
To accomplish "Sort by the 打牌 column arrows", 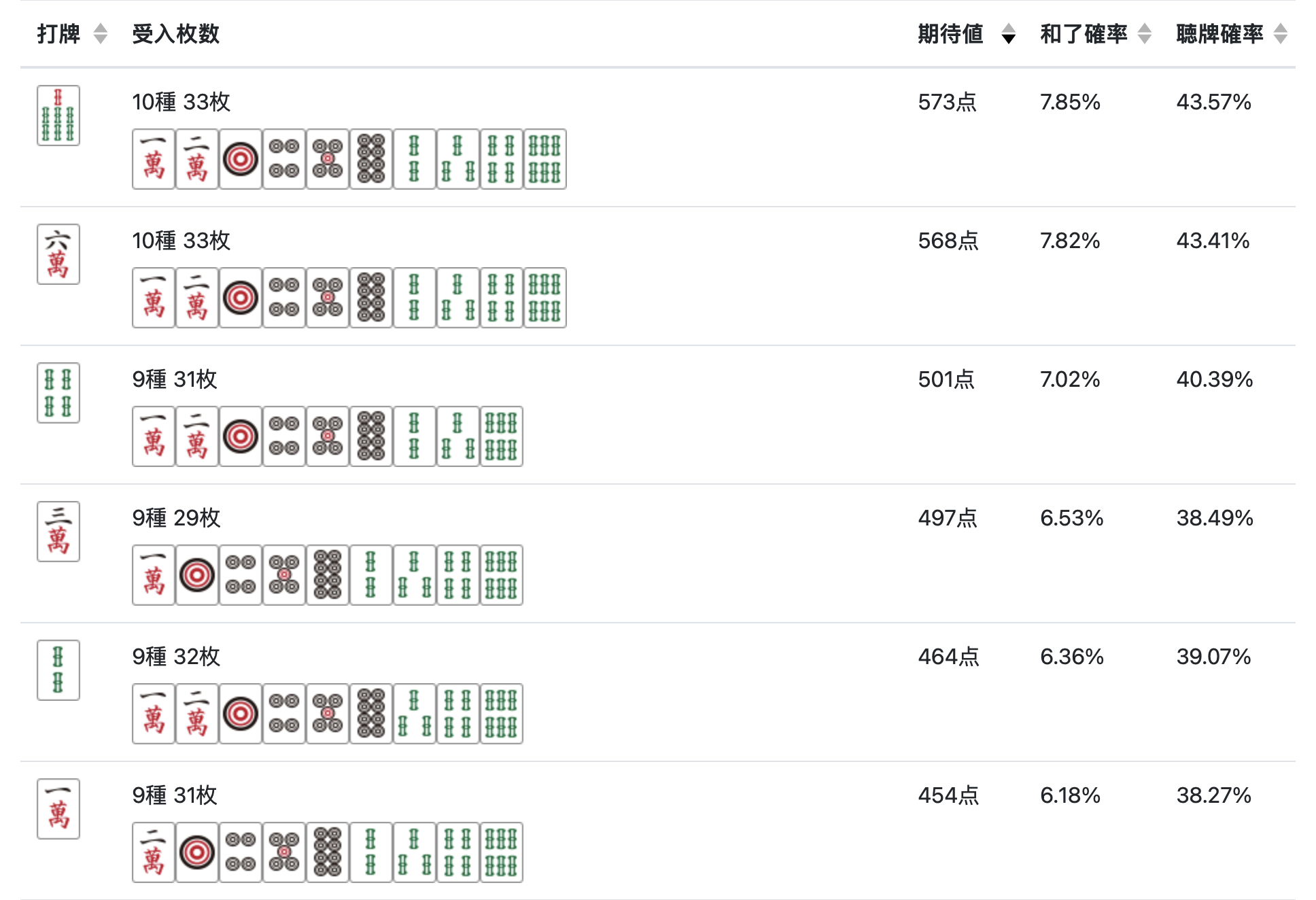I will point(101,33).
